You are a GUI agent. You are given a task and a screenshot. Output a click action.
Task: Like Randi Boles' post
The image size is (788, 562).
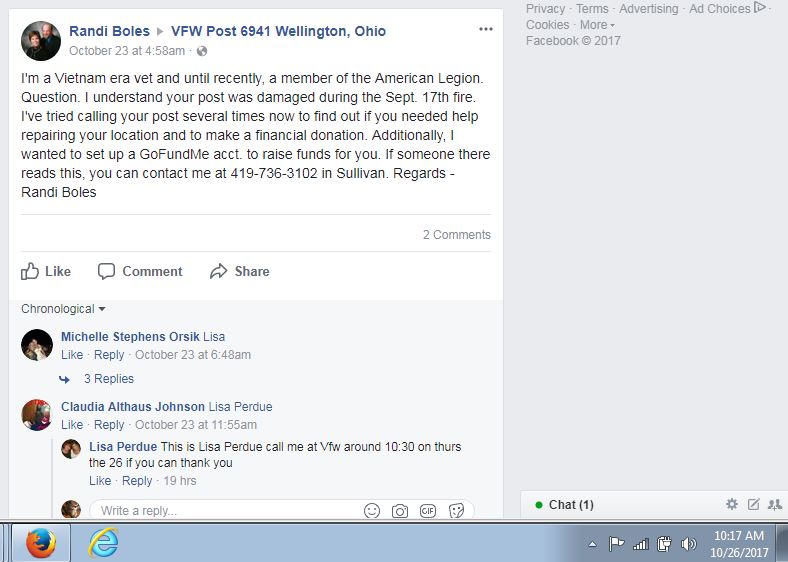[46, 271]
